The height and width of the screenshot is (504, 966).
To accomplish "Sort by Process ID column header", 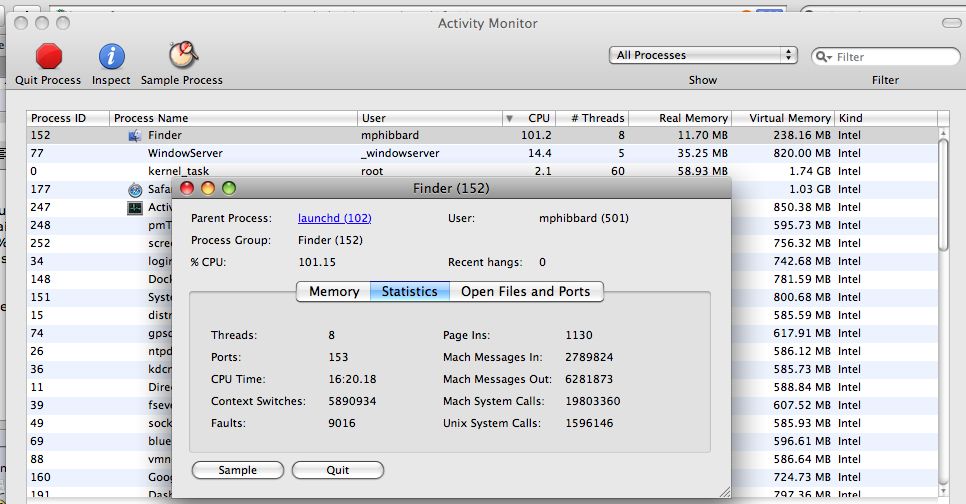I will [x=68, y=118].
